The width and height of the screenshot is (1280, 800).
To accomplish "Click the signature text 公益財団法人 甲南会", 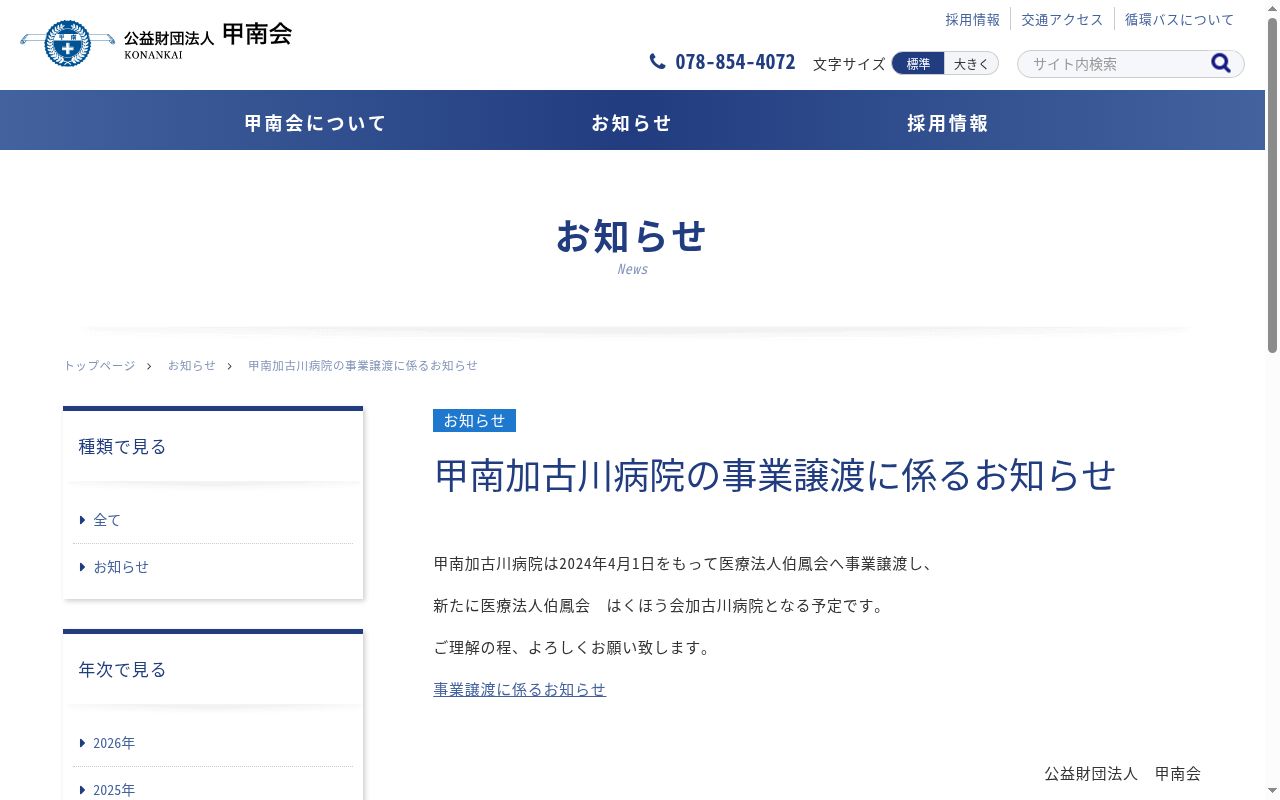I will (x=1123, y=773).
